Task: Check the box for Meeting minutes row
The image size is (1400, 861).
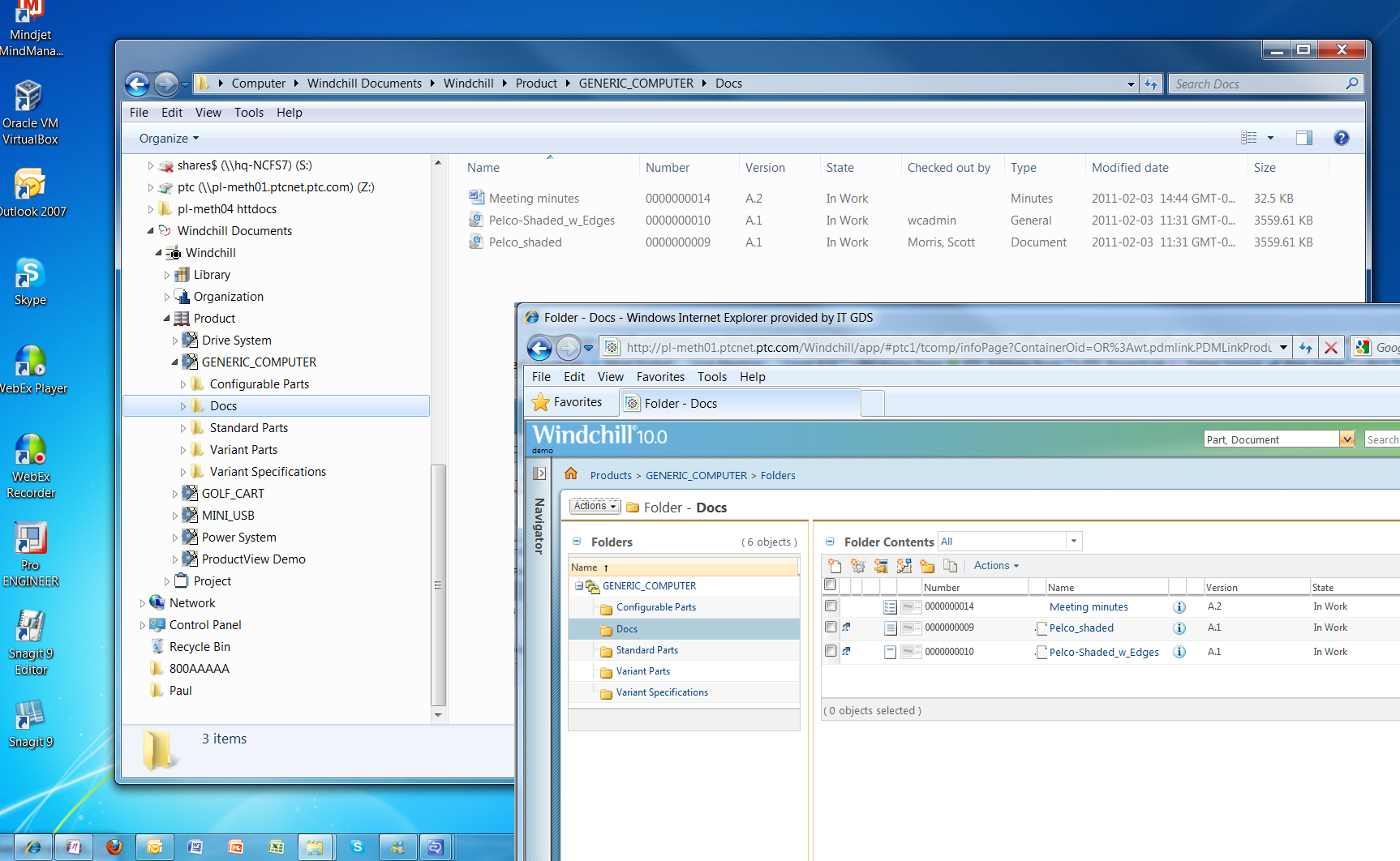Action: point(831,606)
